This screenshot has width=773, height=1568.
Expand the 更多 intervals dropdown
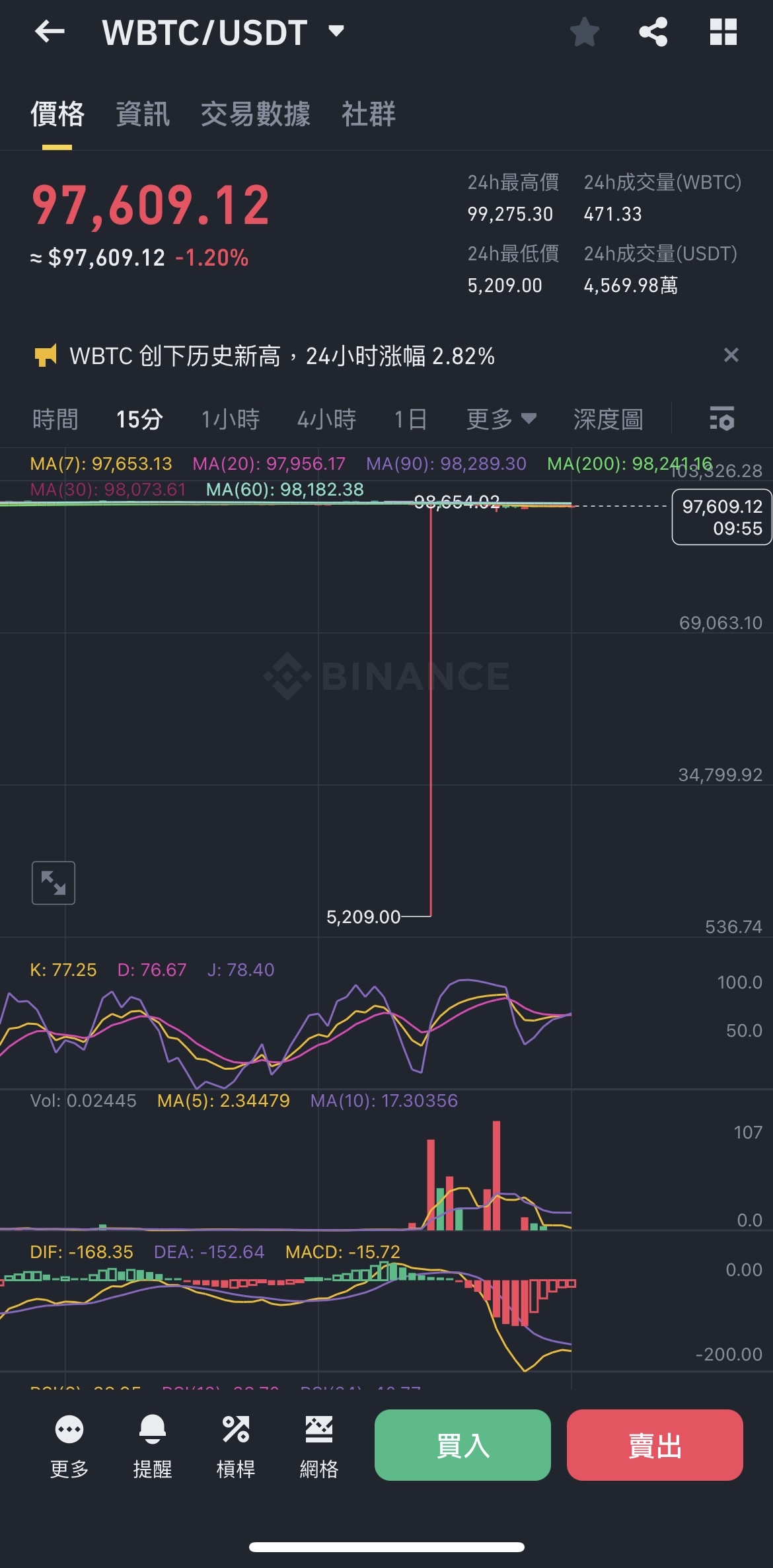coord(501,419)
